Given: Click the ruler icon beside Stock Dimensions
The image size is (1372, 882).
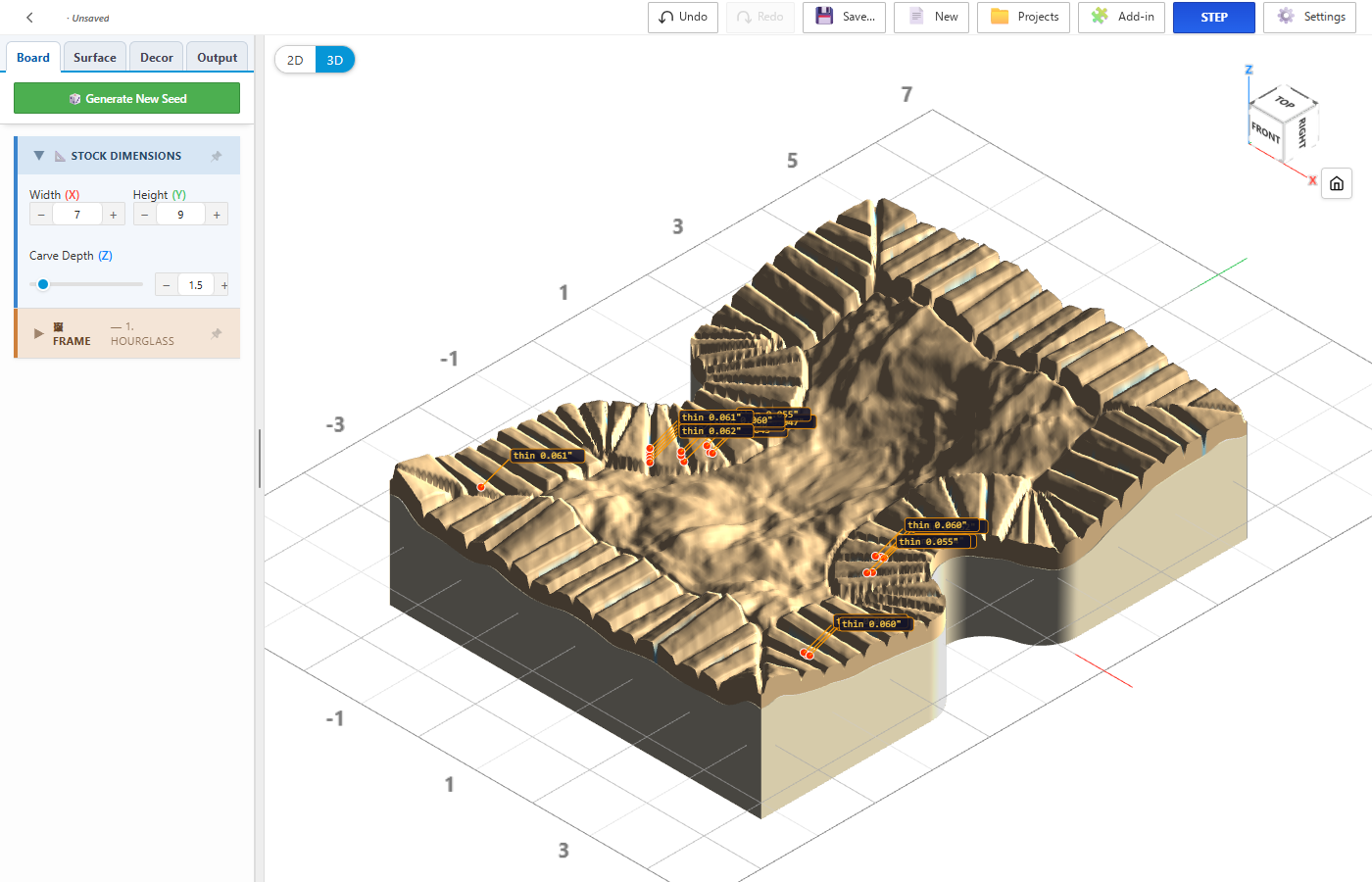Looking at the screenshot, I should tap(60, 156).
